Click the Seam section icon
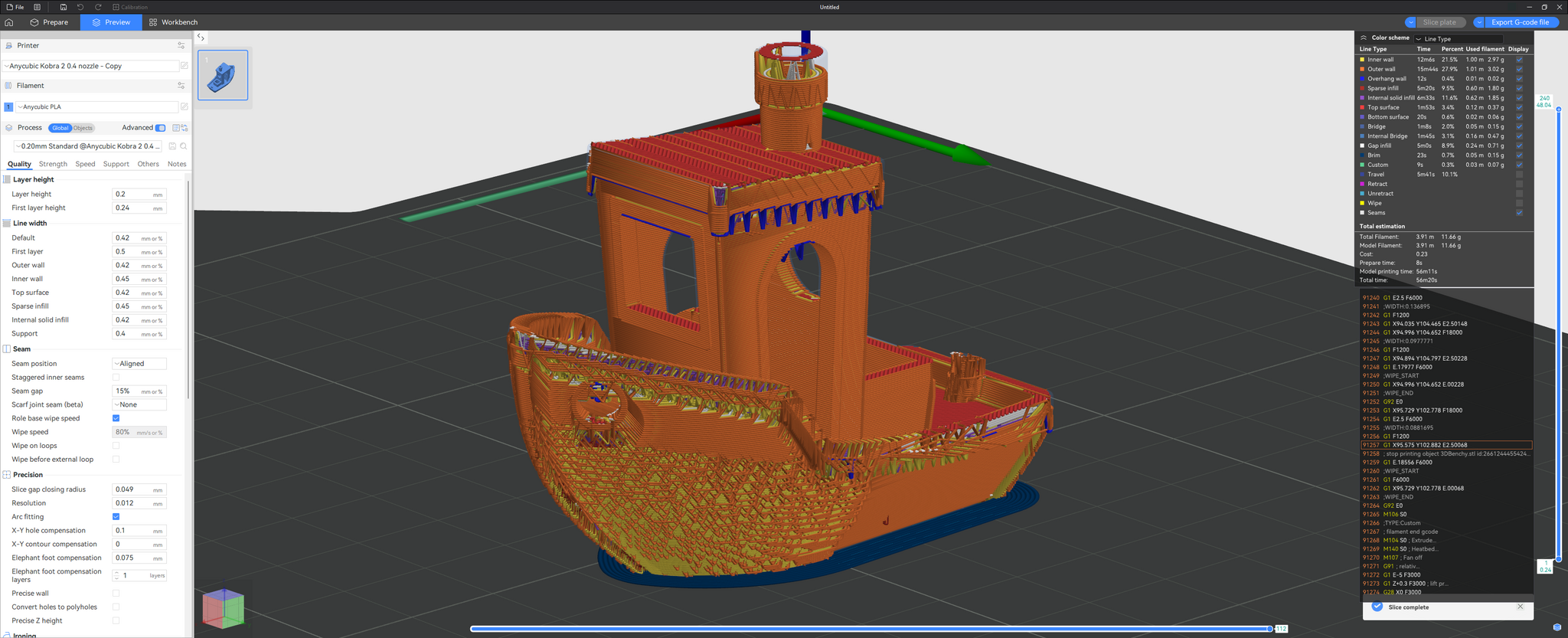1568x638 pixels. click(7, 349)
